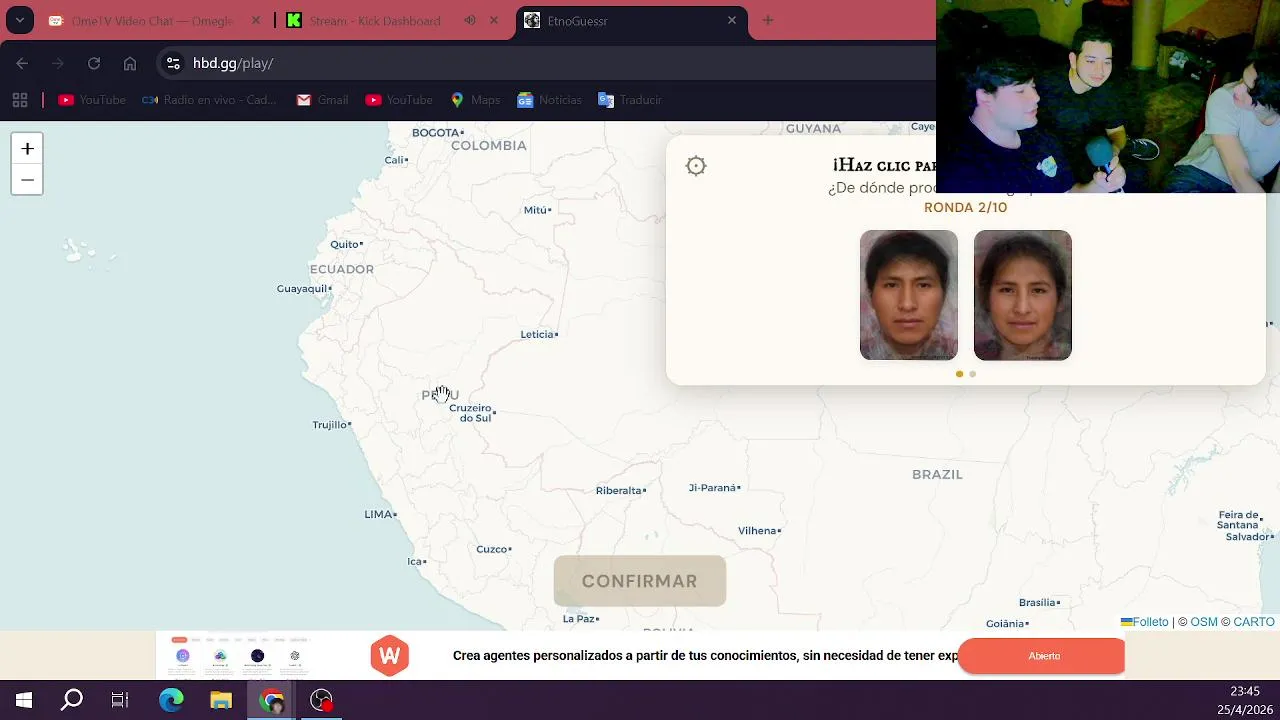Click the RONDA 2/10 round indicator
Screen dimensions: 1280x720
pyautogui.click(x=965, y=207)
